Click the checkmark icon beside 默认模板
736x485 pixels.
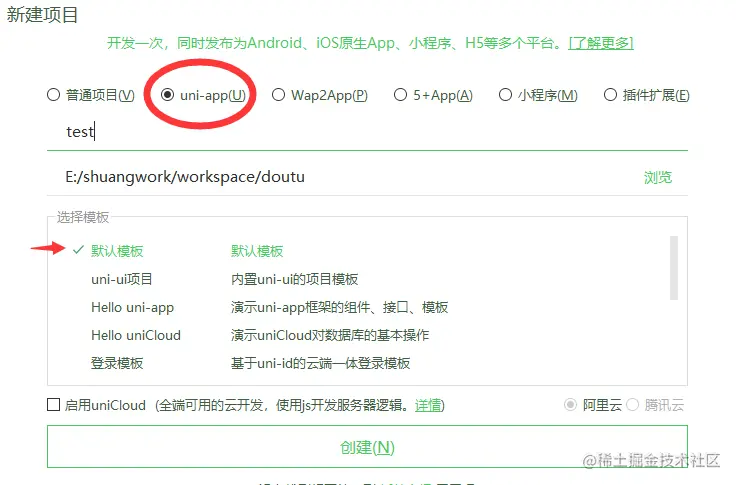pos(78,250)
